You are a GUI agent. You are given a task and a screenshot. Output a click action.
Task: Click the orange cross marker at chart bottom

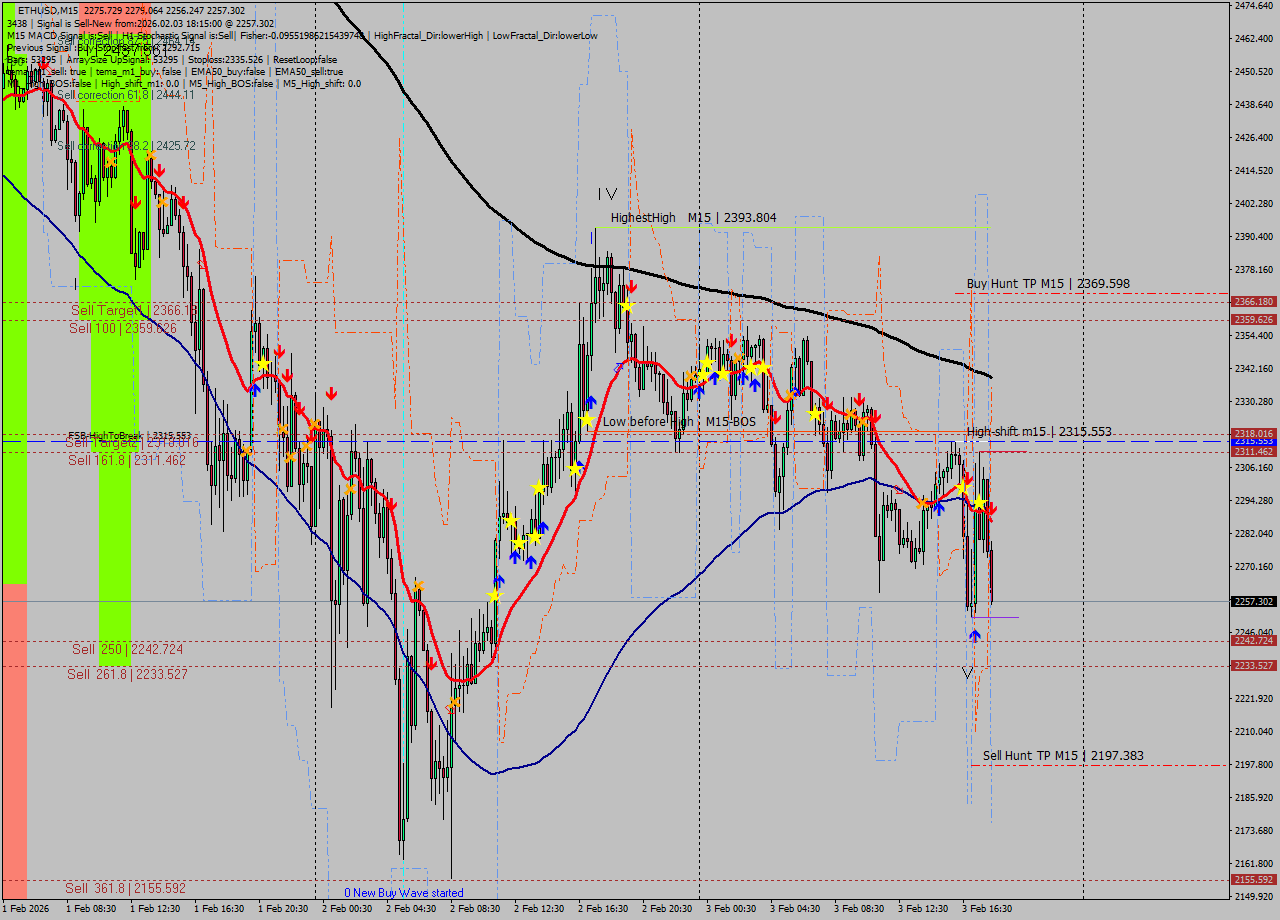(x=454, y=704)
